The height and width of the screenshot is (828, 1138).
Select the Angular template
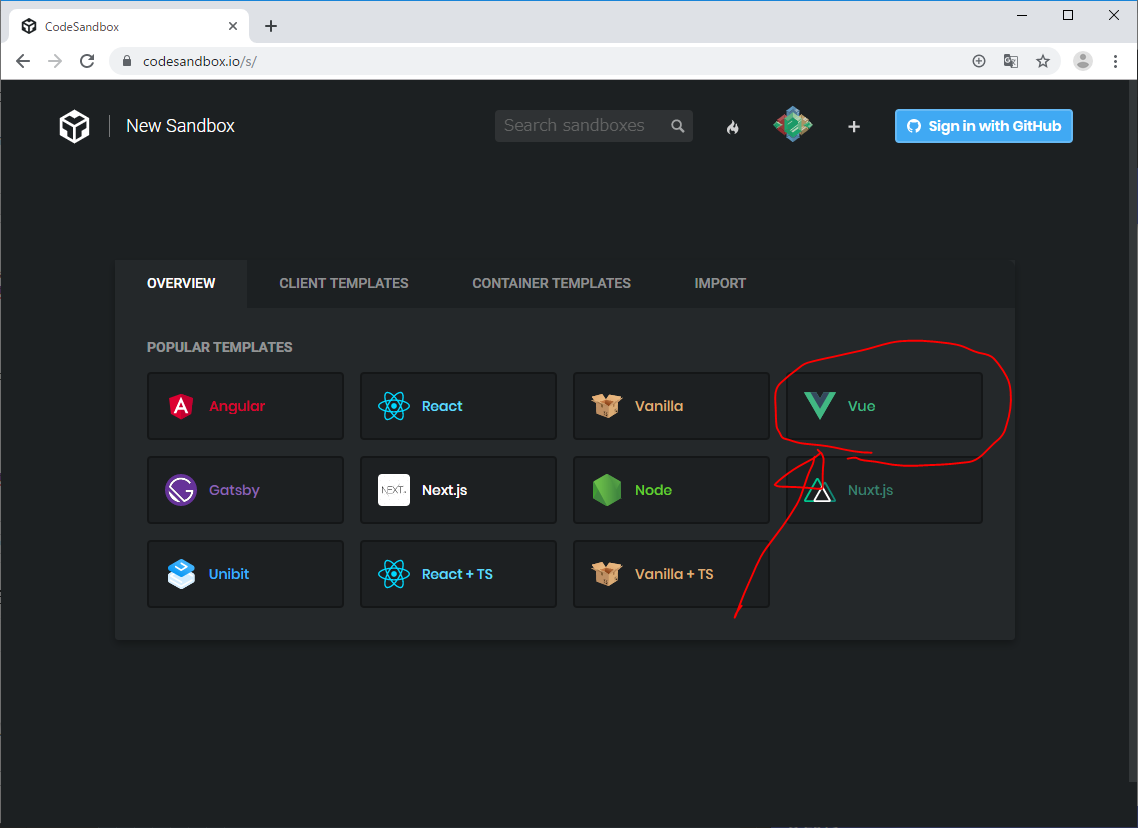(245, 406)
